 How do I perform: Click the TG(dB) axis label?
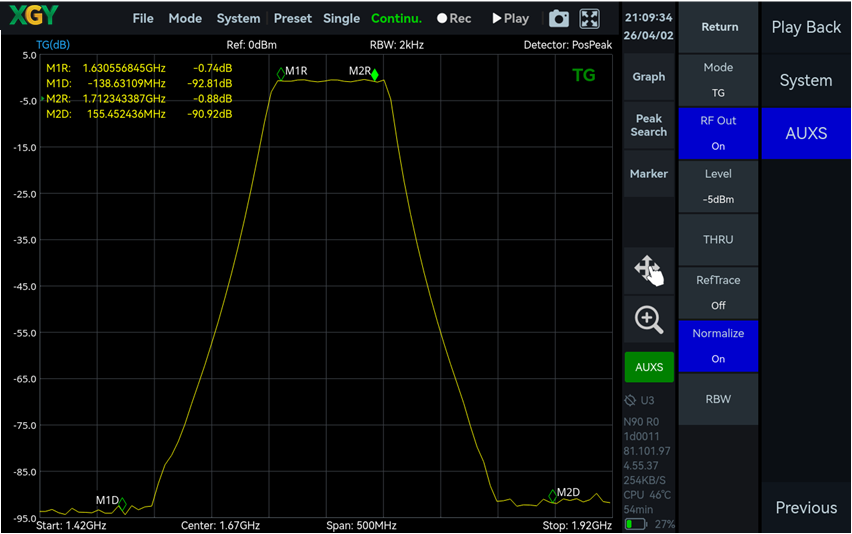tap(53, 45)
